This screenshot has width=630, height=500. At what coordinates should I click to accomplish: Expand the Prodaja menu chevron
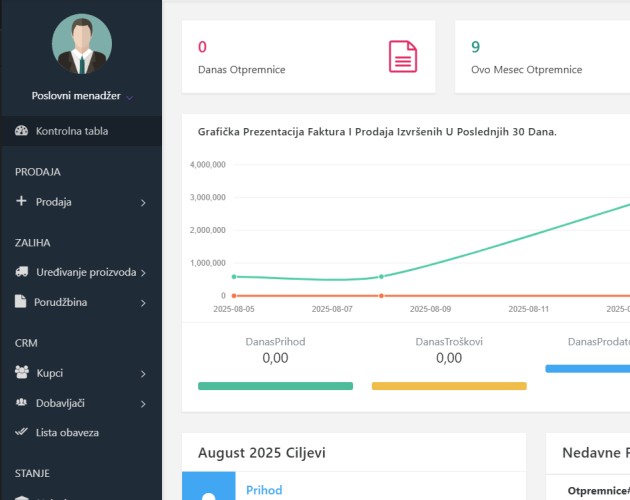pyautogui.click(x=143, y=203)
